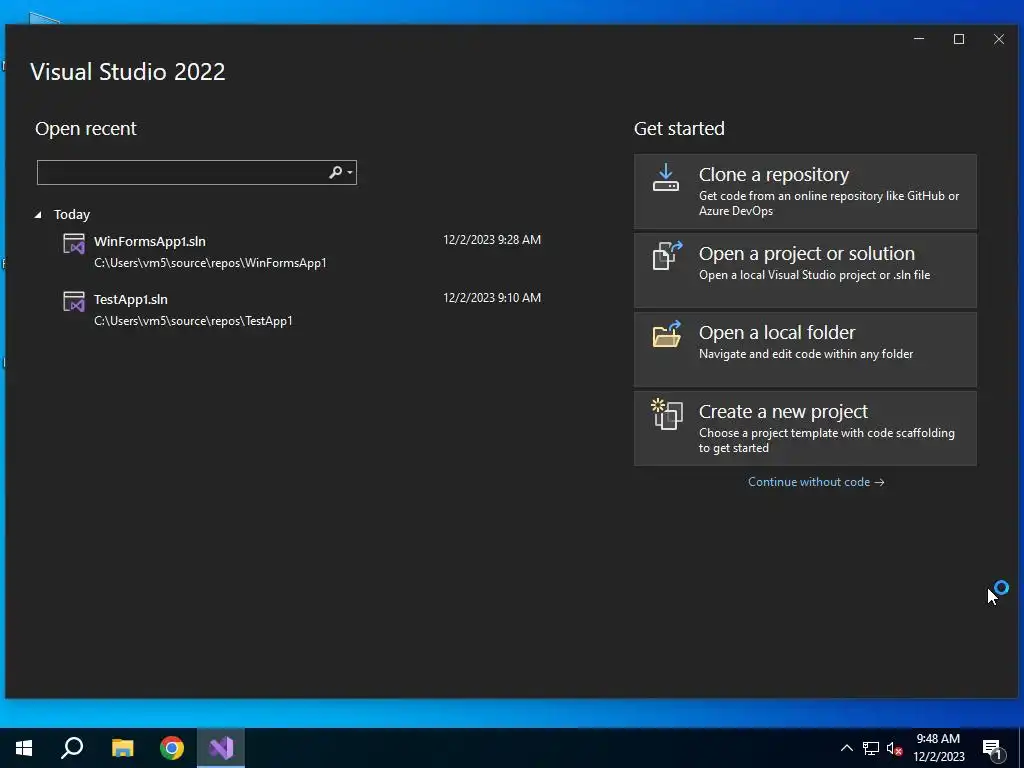Image resolution: width=1024 pixels, height=768 pixels.
Task: Choose Open a local folder
Action: (805, 349)
